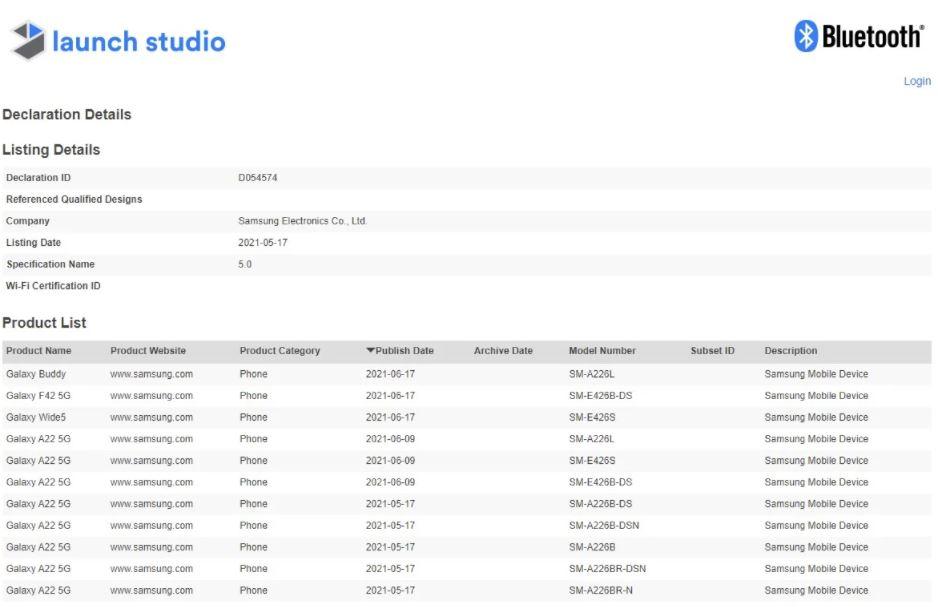This screenshot has height=607, width=938.
Task: Click the Product Website column header
Action: pos(148,350)
